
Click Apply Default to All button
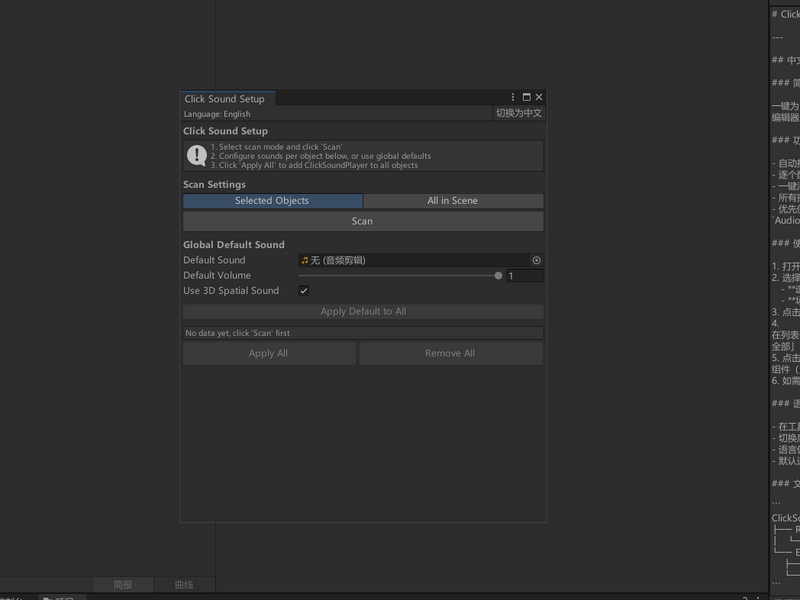tap(363, 311)
